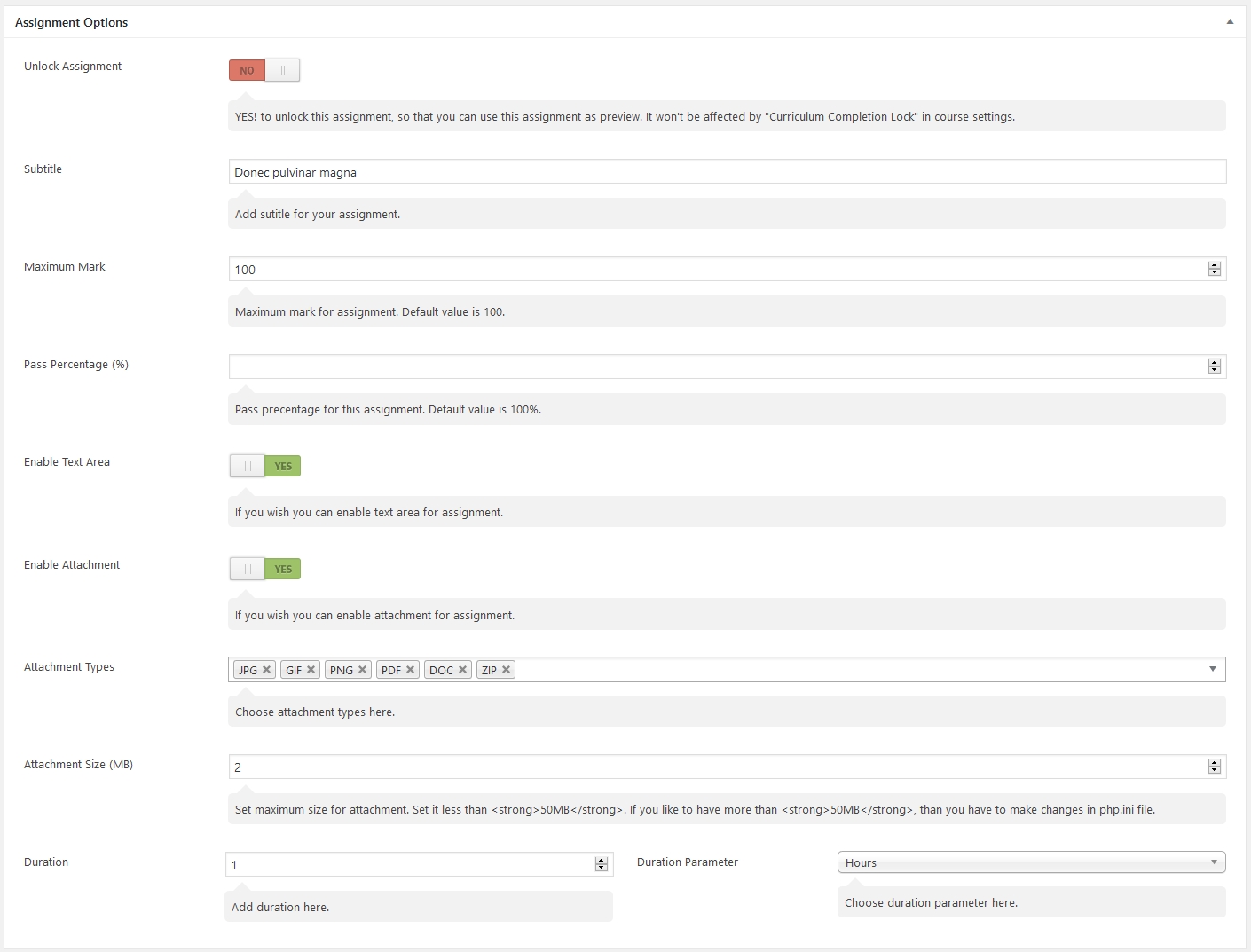This screenshot has width=1251, height=952.
Task: Open the Duration Parameter Hours dropdown
Action: 1031,862
